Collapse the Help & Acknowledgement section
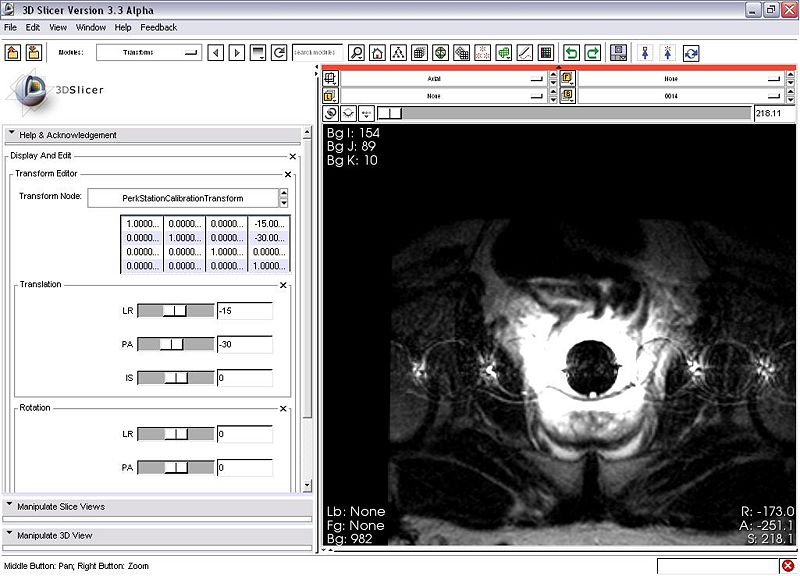 pyautogui.click(x=68, y=135)
